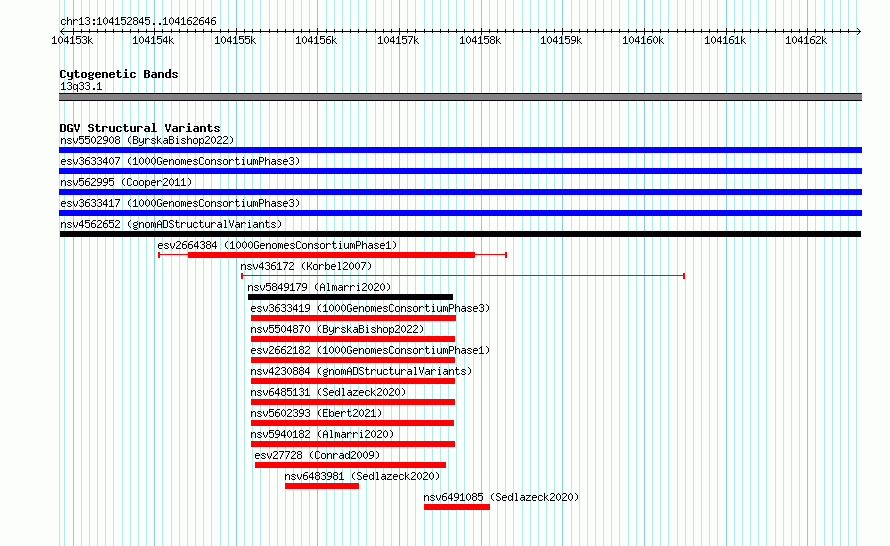Select the red bar under nsv5602393
The image size is (890, 546).
[352, 423]
